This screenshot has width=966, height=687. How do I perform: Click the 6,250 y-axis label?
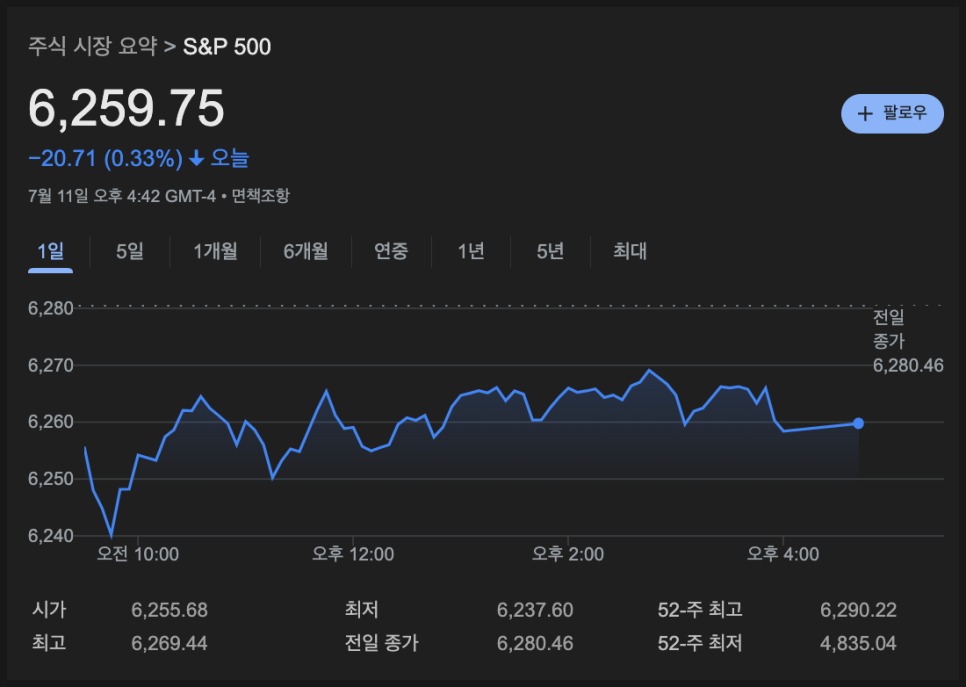pyautogui.click(x=51, y=479)
